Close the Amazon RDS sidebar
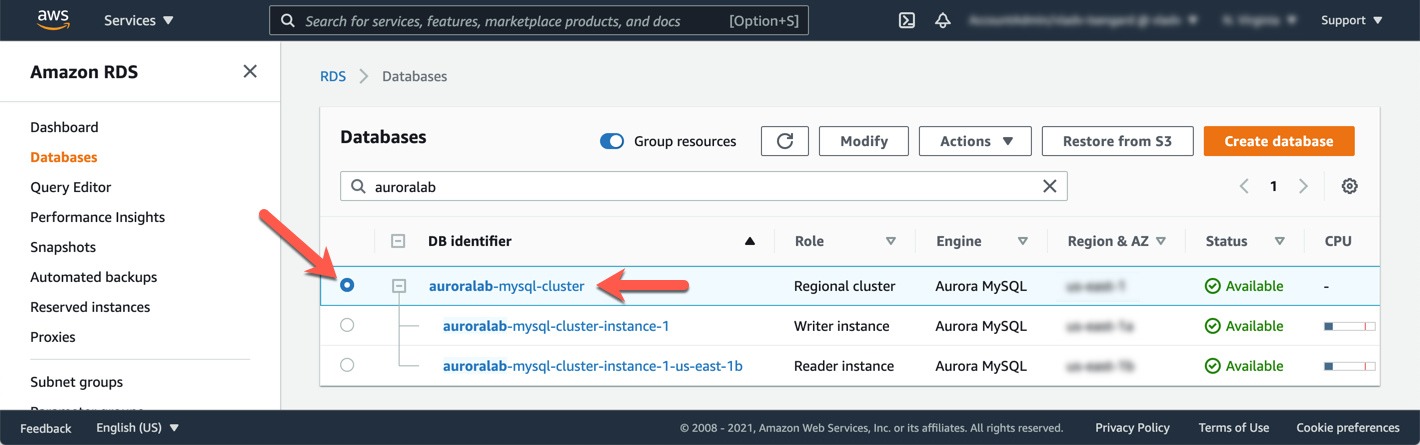The height and width of the screenshot is (445, 1420). 250,71
